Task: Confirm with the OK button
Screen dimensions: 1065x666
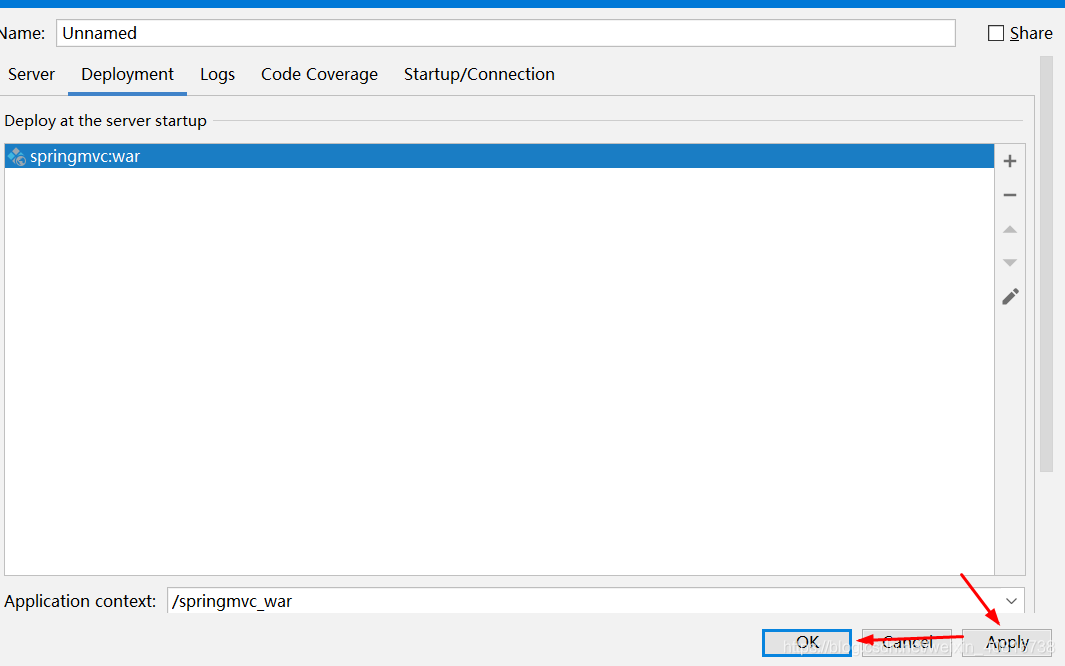Action: click(x=807, y=642)
